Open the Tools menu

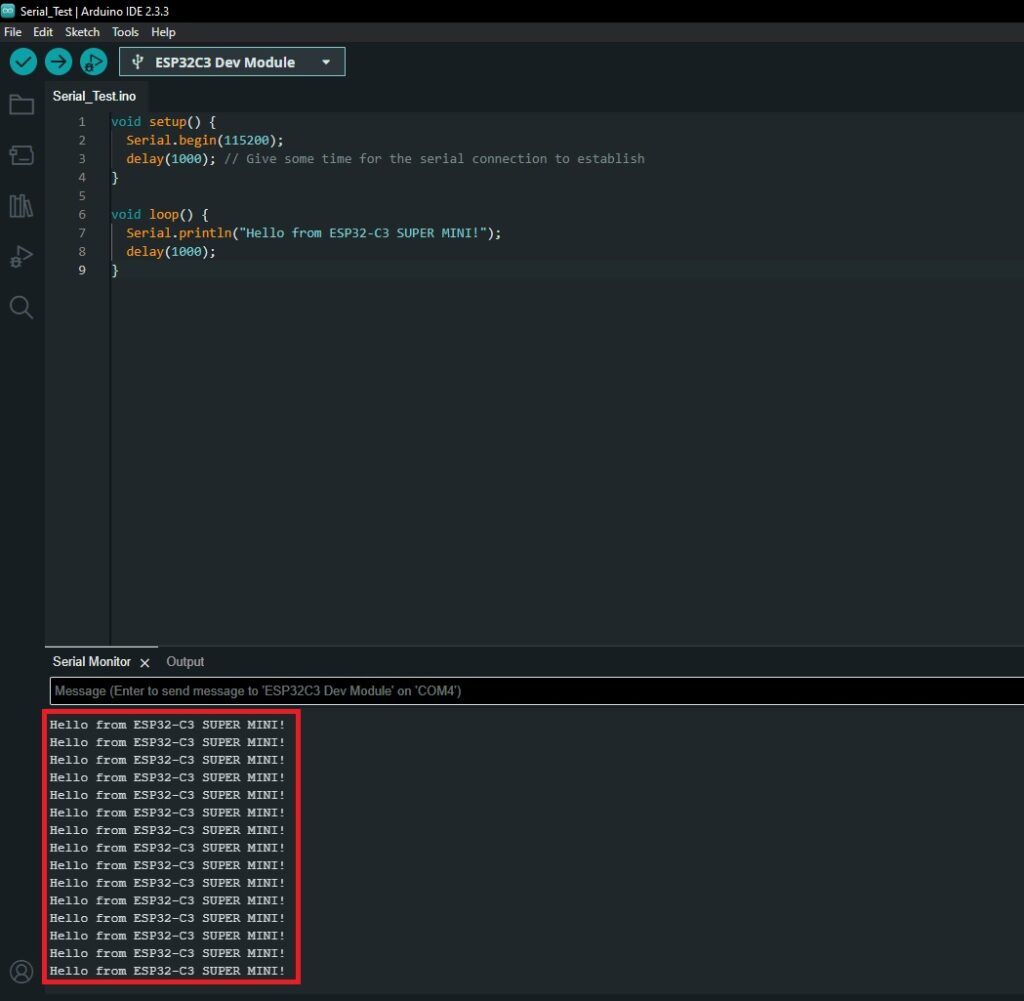[x=124, y=32]
